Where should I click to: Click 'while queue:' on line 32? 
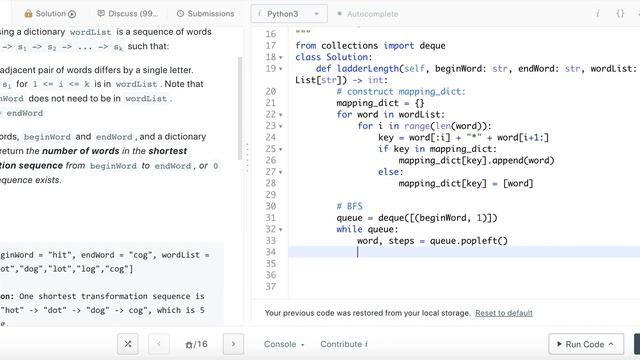click(367, 229)
